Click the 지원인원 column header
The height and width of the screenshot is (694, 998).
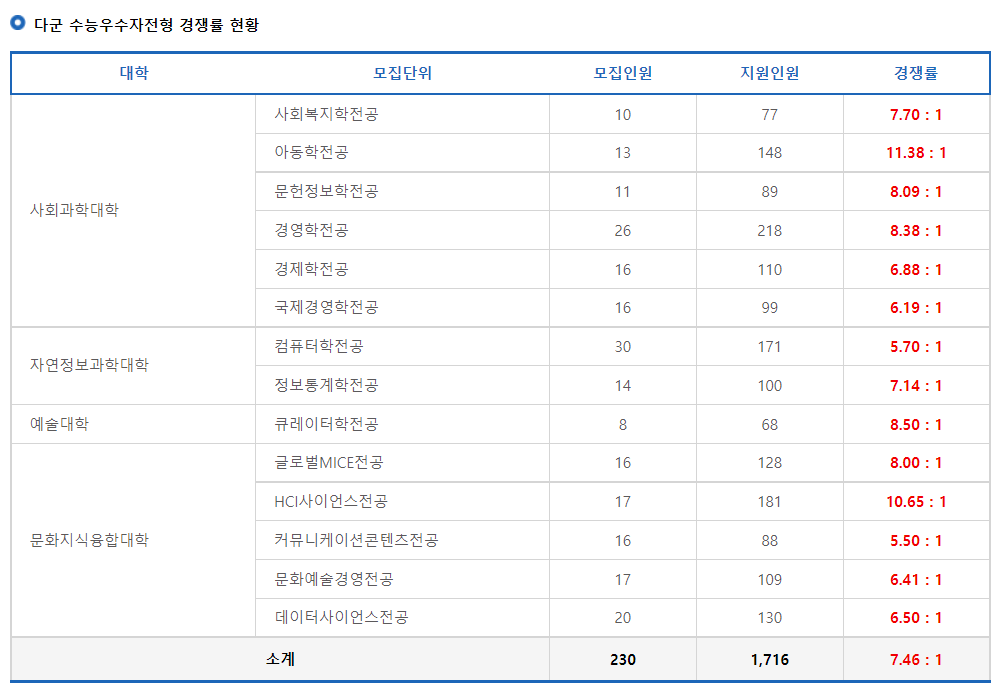[770, 72]
